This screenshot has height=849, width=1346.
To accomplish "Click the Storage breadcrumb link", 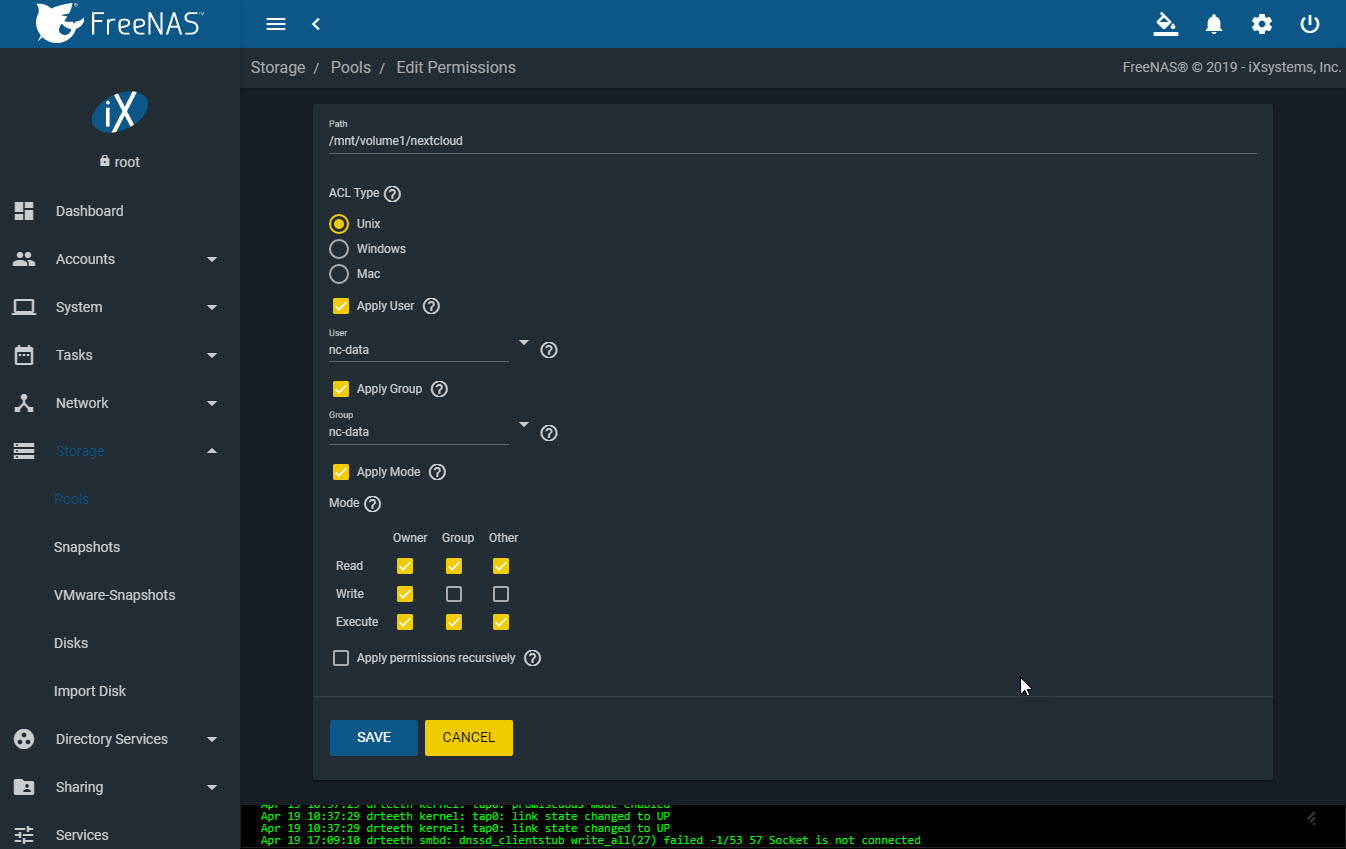I will [278, 68].
